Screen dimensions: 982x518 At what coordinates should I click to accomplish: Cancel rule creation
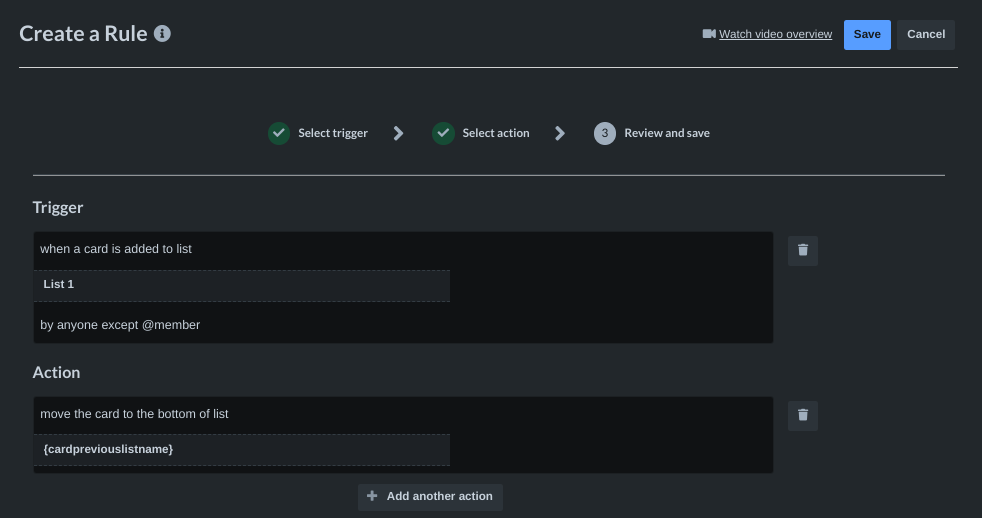[926, 34]
